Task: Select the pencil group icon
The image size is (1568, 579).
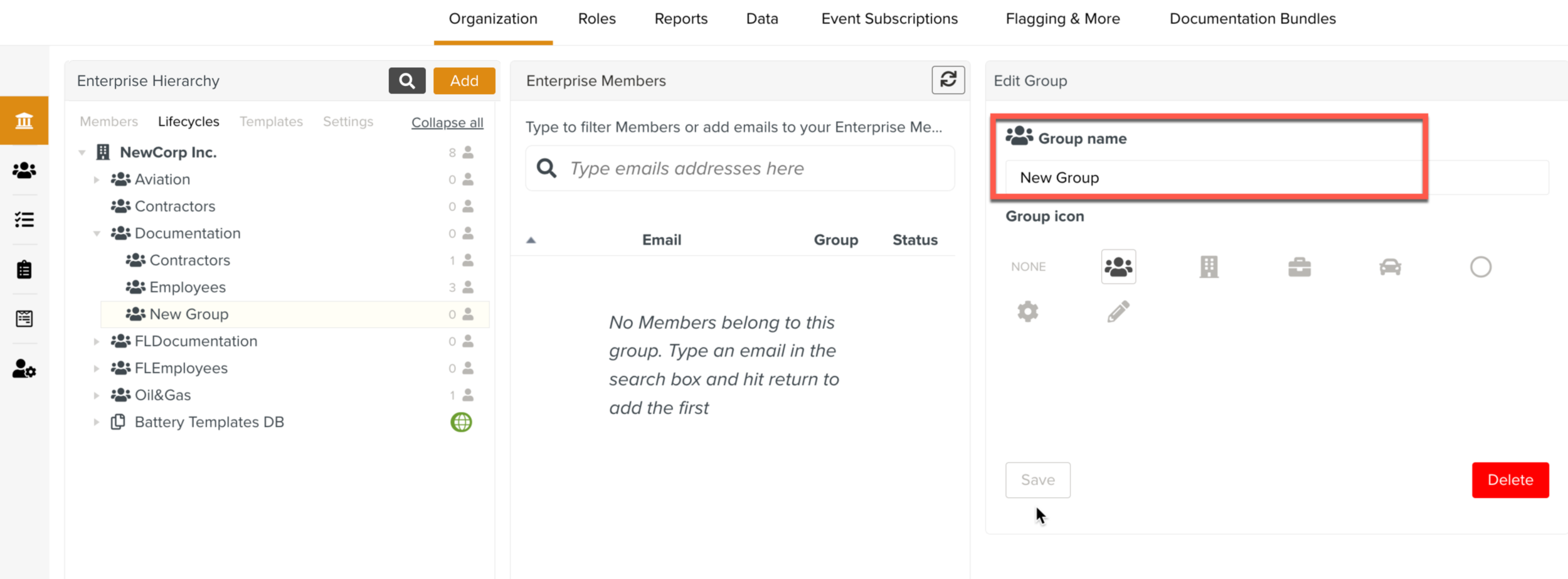Action: pyautogui.click(x=1118, y=311)
